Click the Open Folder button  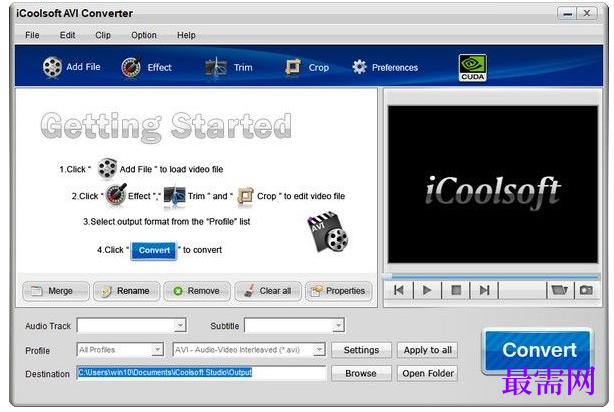[x=428, y=373]
